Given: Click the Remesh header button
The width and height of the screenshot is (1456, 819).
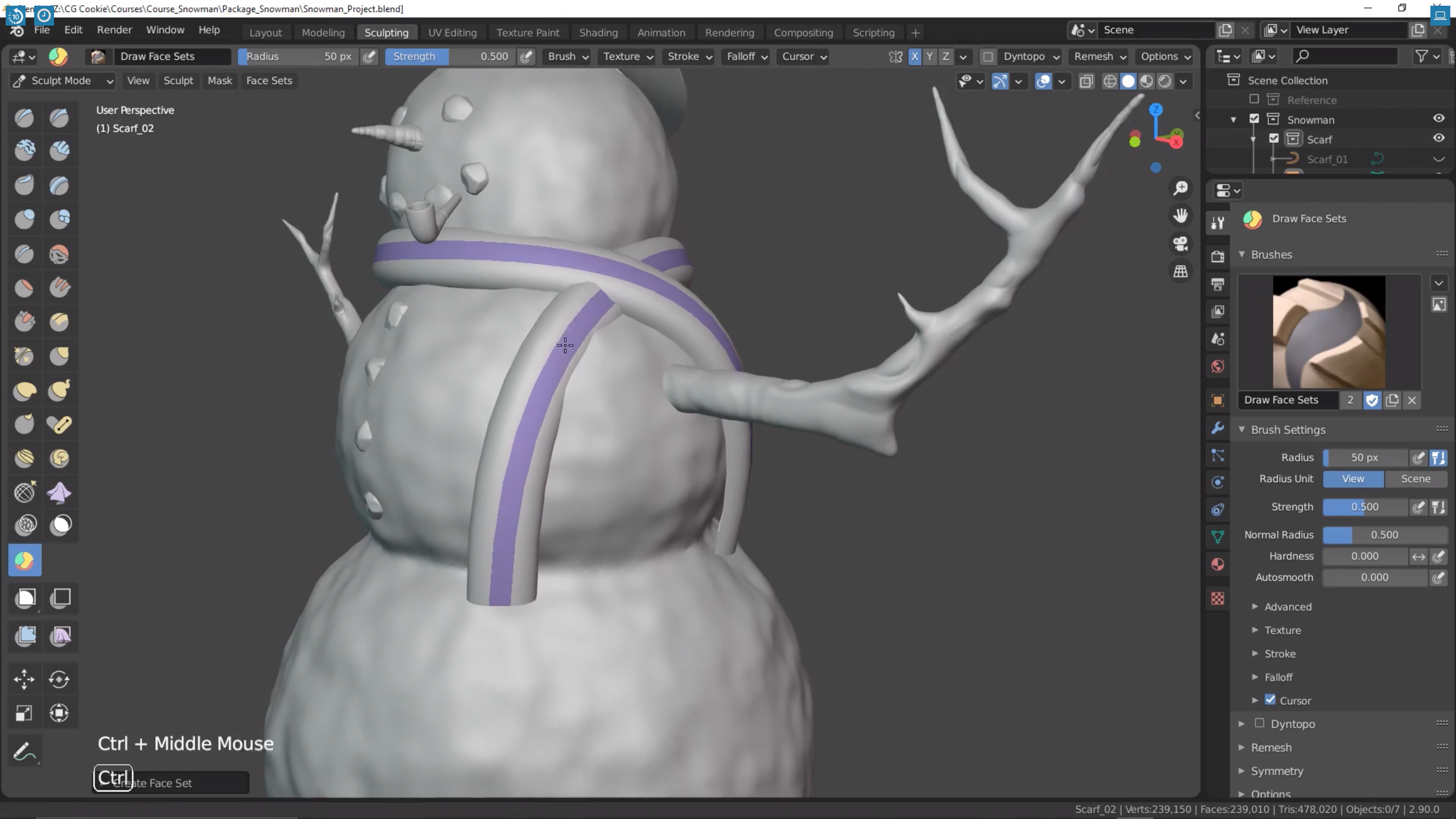Looking at the screenshot, I should pos(1099,56).
